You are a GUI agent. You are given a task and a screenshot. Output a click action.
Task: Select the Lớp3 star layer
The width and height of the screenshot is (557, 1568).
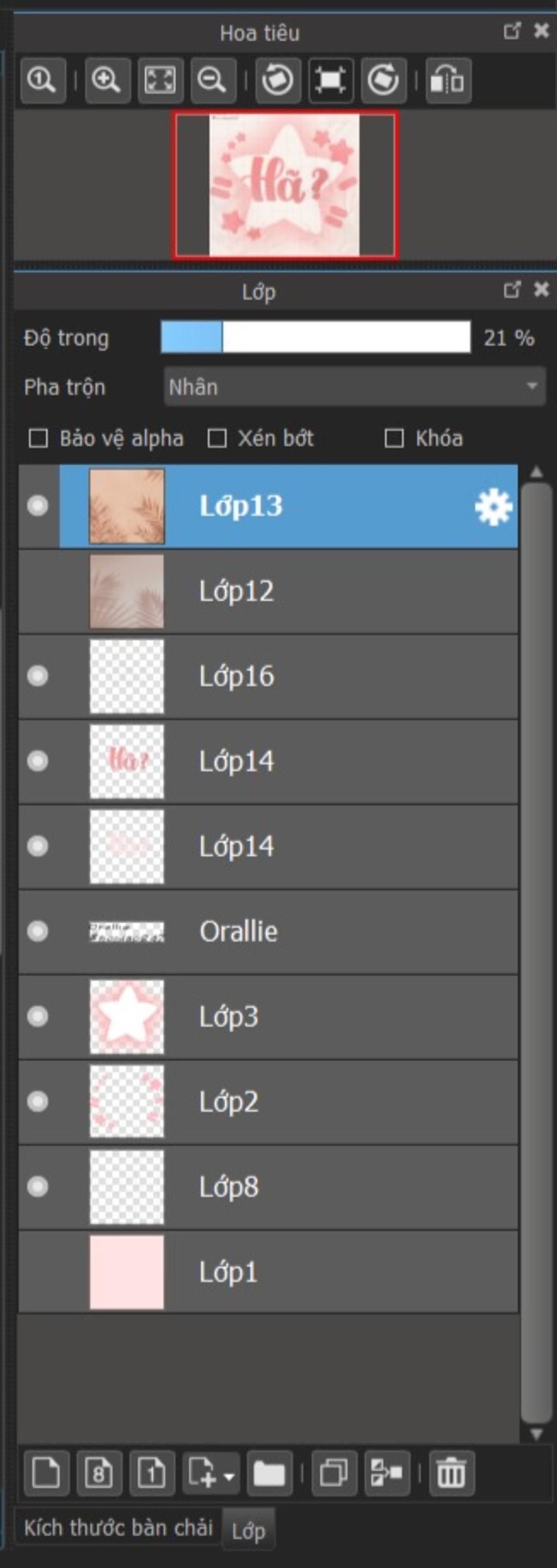(268, 1017)
